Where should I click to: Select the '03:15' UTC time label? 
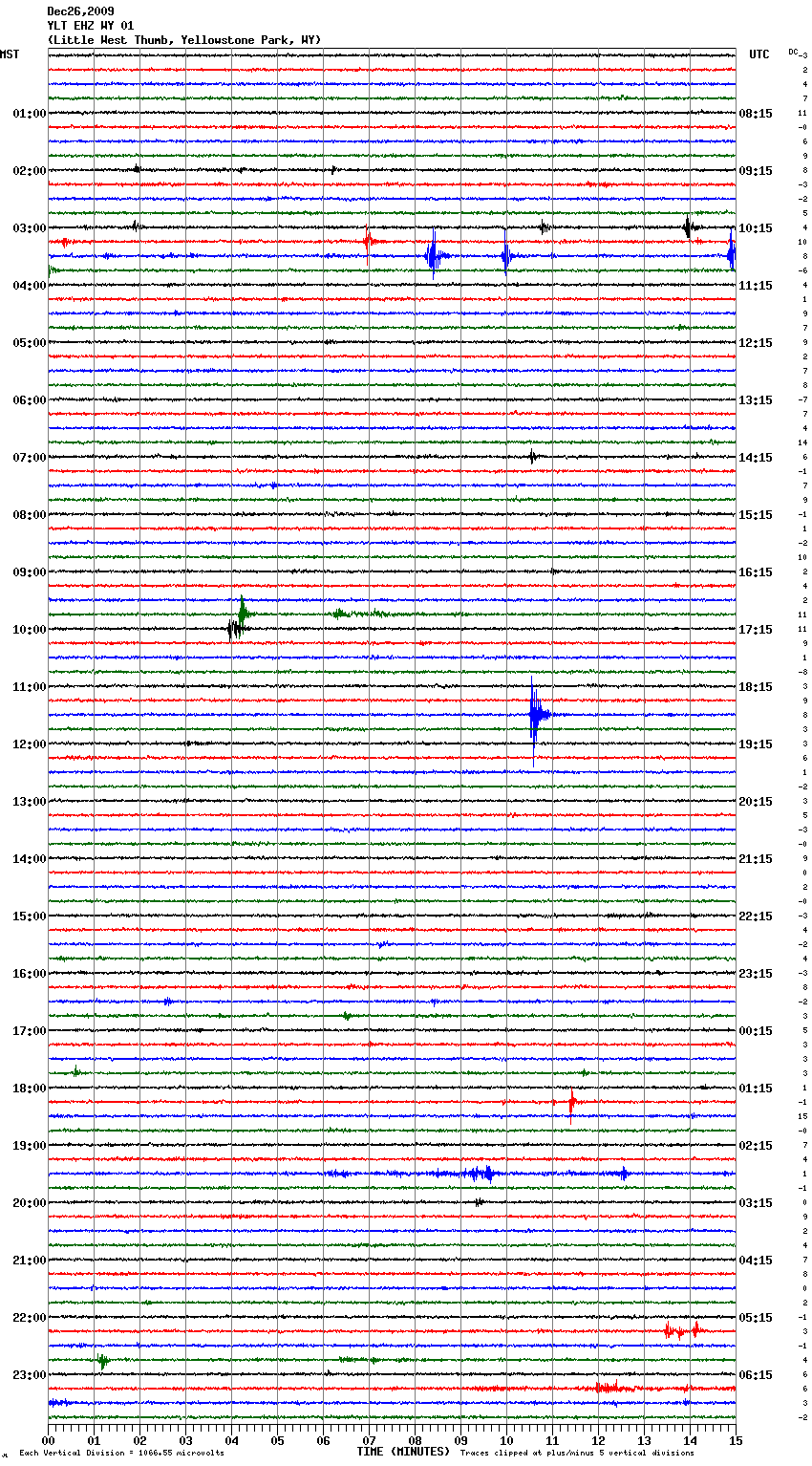[756, 1203]
